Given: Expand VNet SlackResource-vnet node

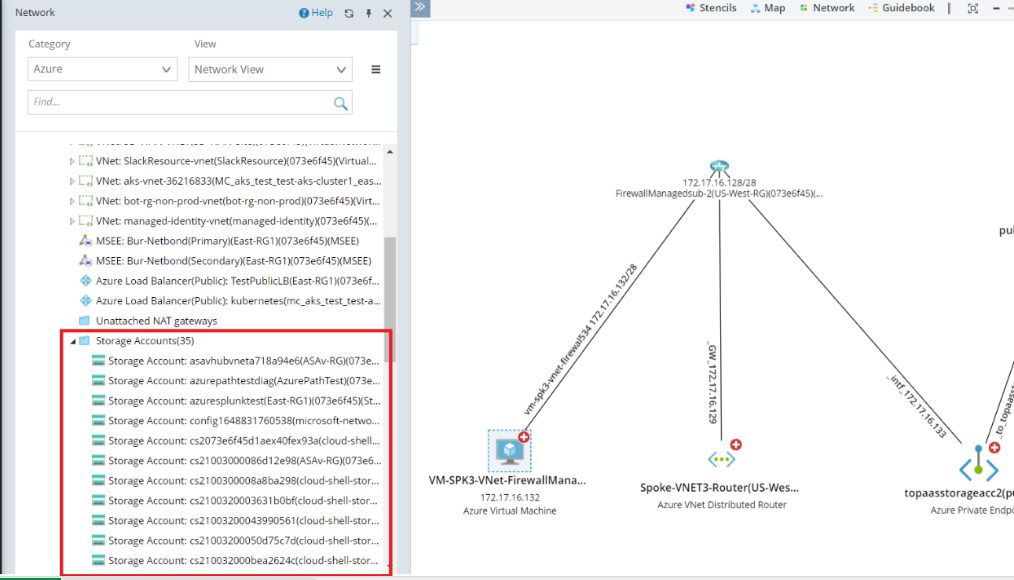Looking at the screenshot, I should tap(72, 161).
